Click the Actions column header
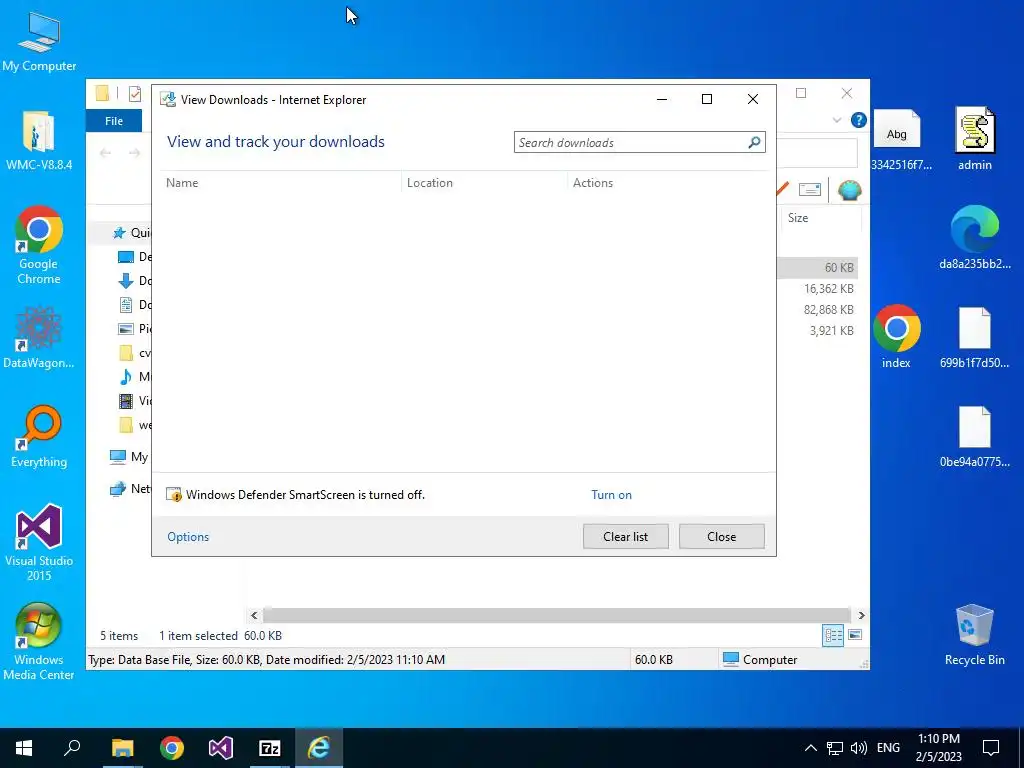This screenshot has height=768, width=1024. pyautogui.click(x=667, y=183)
